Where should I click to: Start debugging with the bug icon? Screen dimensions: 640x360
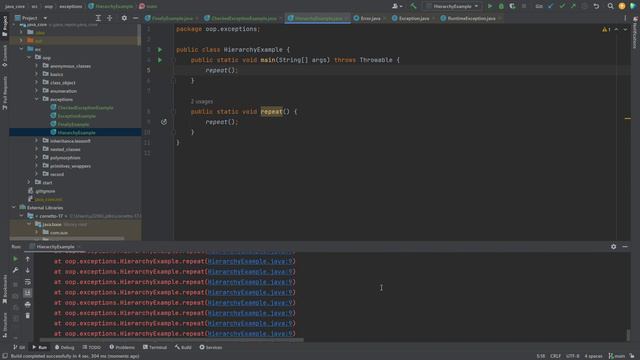(501, 6)
